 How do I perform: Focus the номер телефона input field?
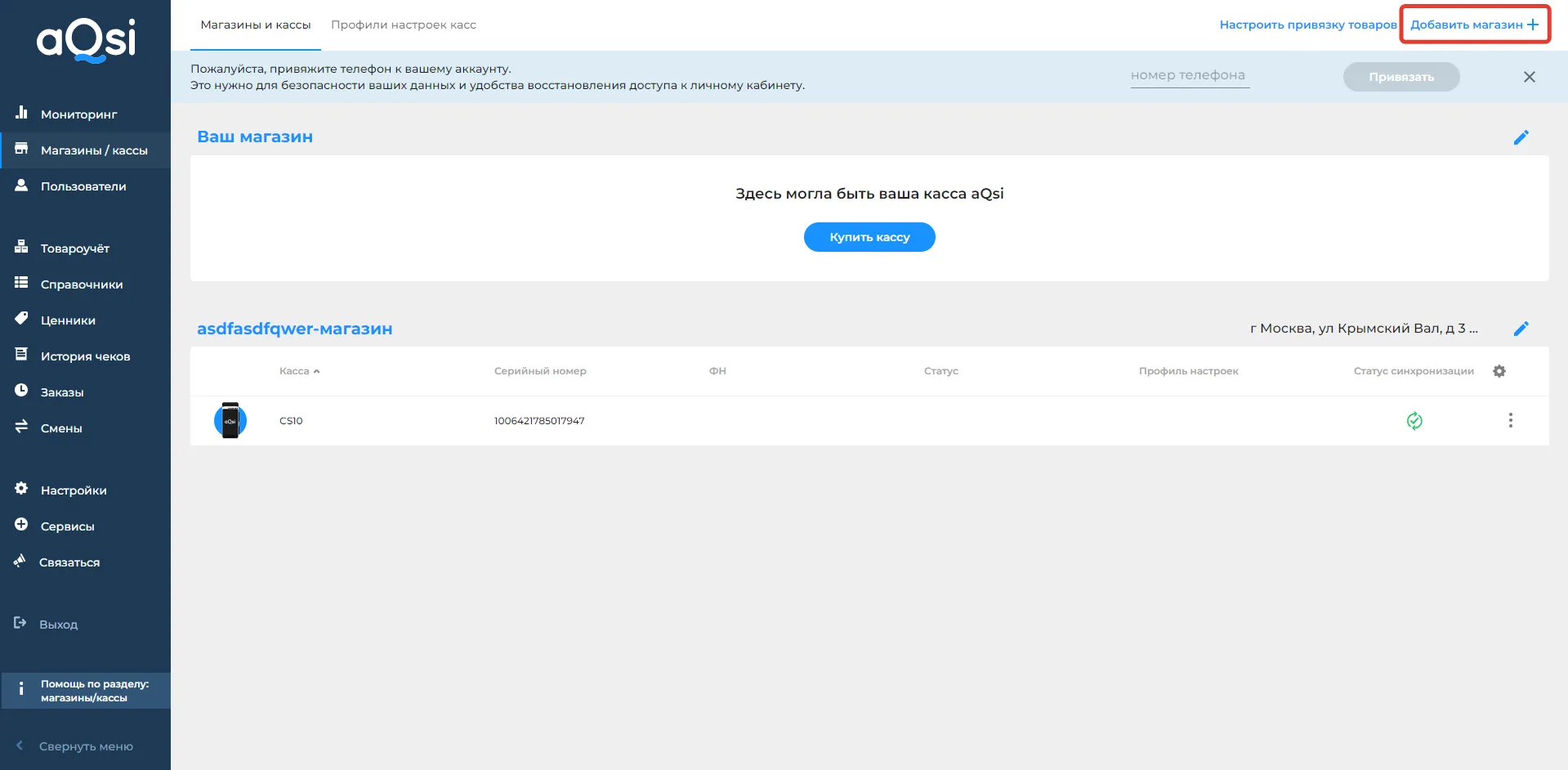point(1189,75)
